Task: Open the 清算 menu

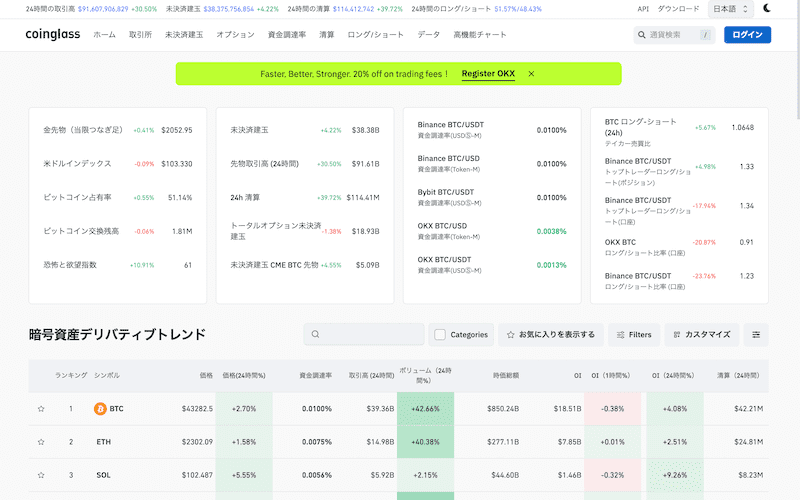Action: coord(327,35)
